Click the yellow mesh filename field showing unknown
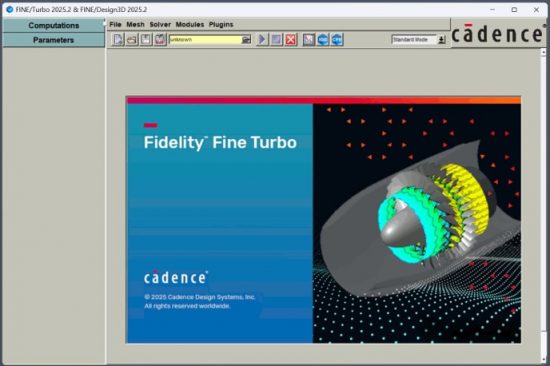The height and width of the screenshot is (366, 550). [x=205, y=39]
